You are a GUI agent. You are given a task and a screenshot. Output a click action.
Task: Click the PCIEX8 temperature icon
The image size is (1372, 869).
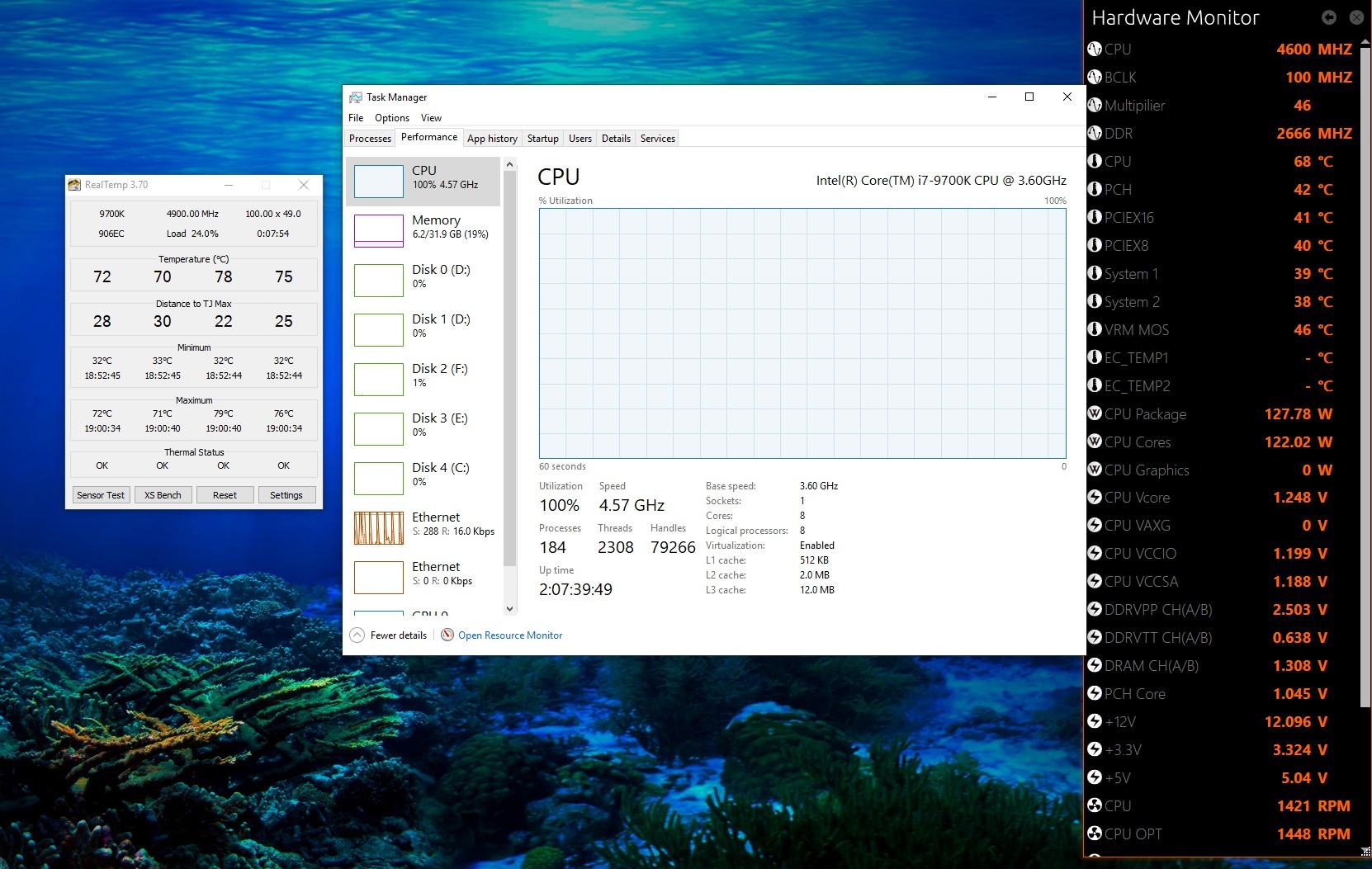pyautogui.click(x=1095, y=246)
